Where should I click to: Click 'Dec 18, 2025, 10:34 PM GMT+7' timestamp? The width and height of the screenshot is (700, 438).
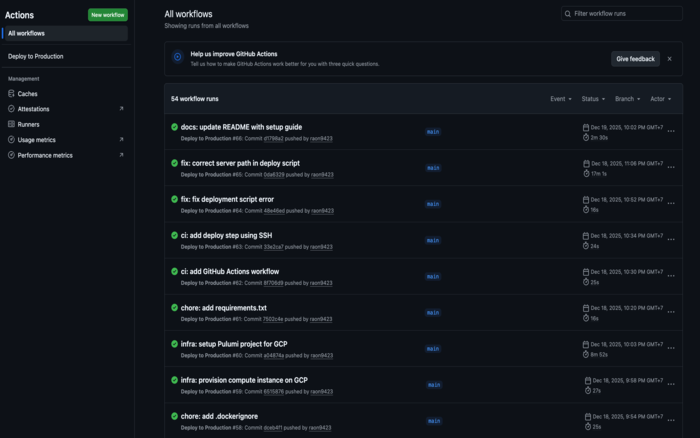pos(626,236)
